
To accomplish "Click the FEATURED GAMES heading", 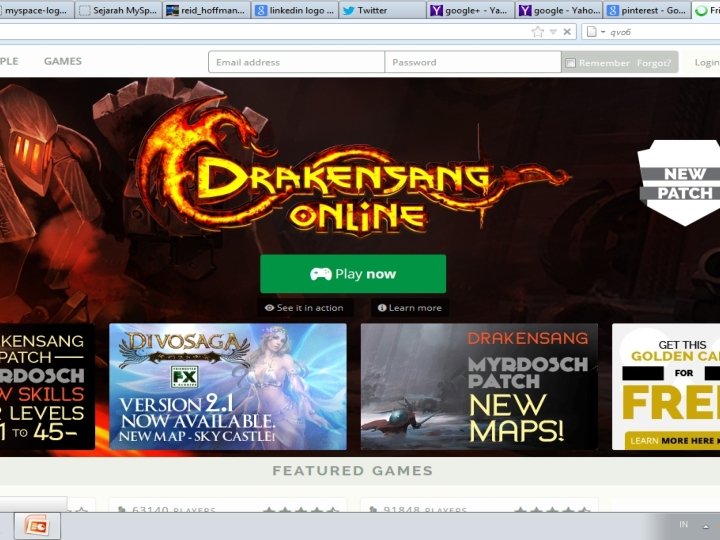I will click(353, 471).
